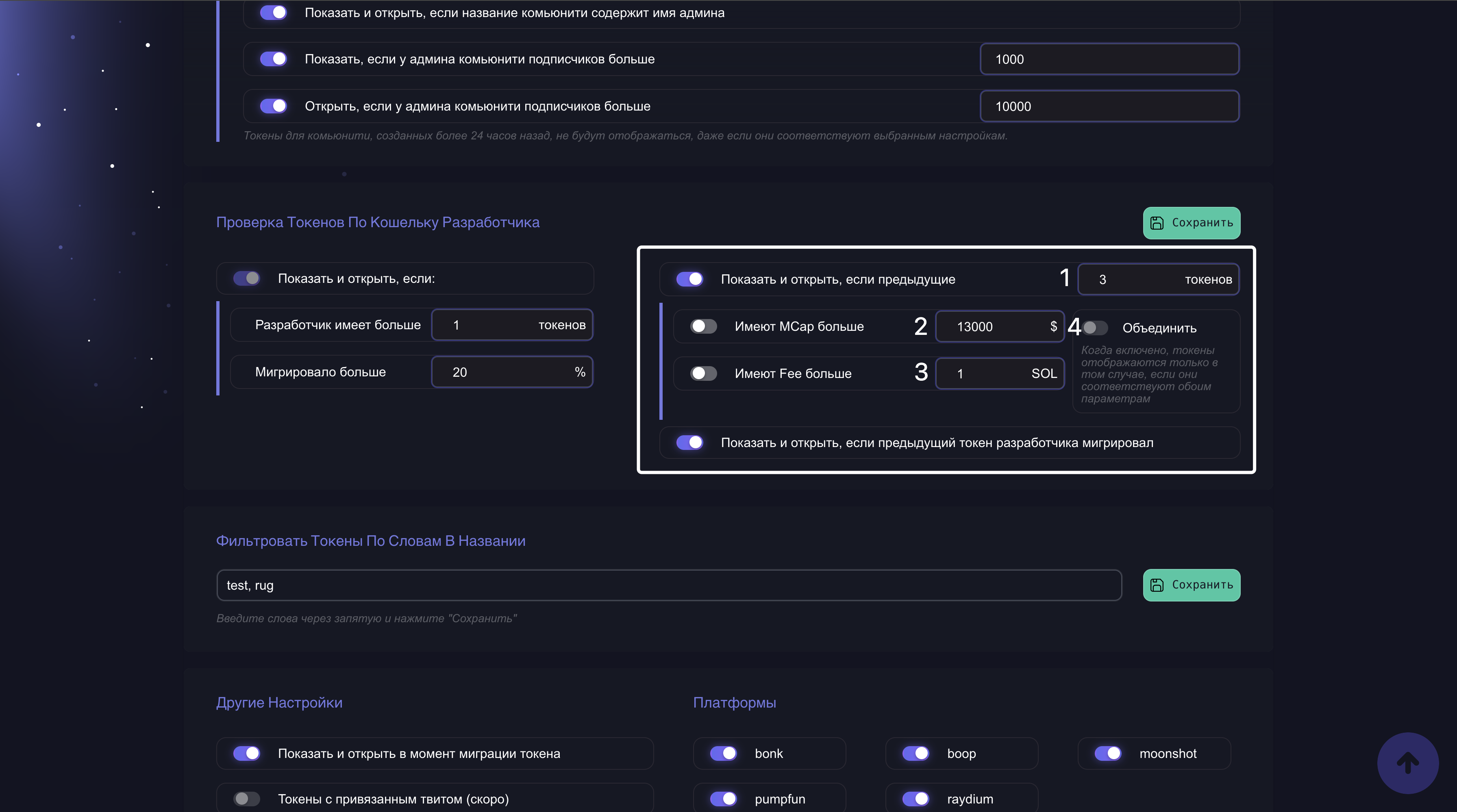Disable the bonk platform toggle
This screenshot has height=812, width=1457.
click(x=723, y=753)
